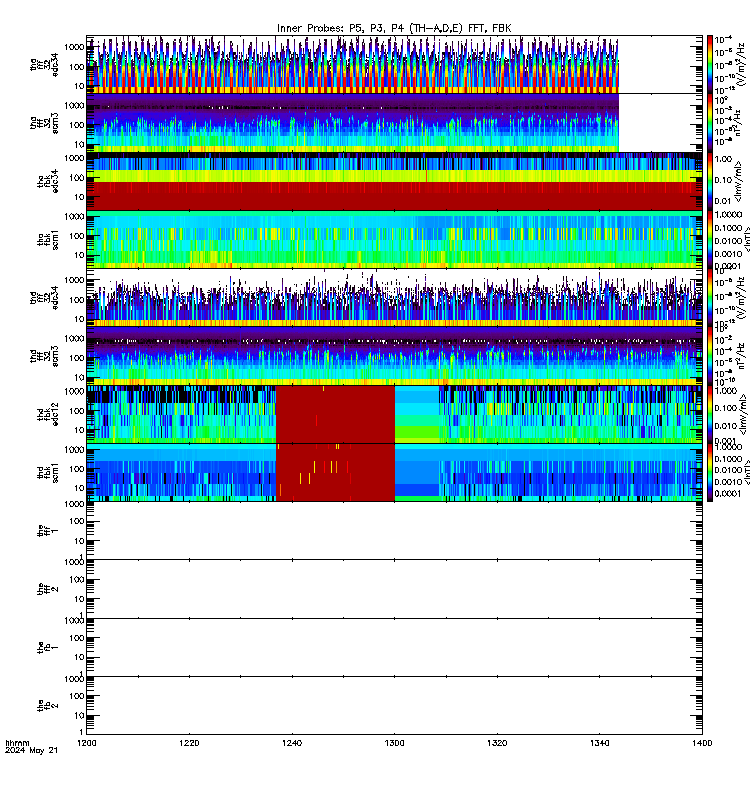
Task: Click the tha fbk scm1 filter bank panel
Action: [x=394, y=240]
